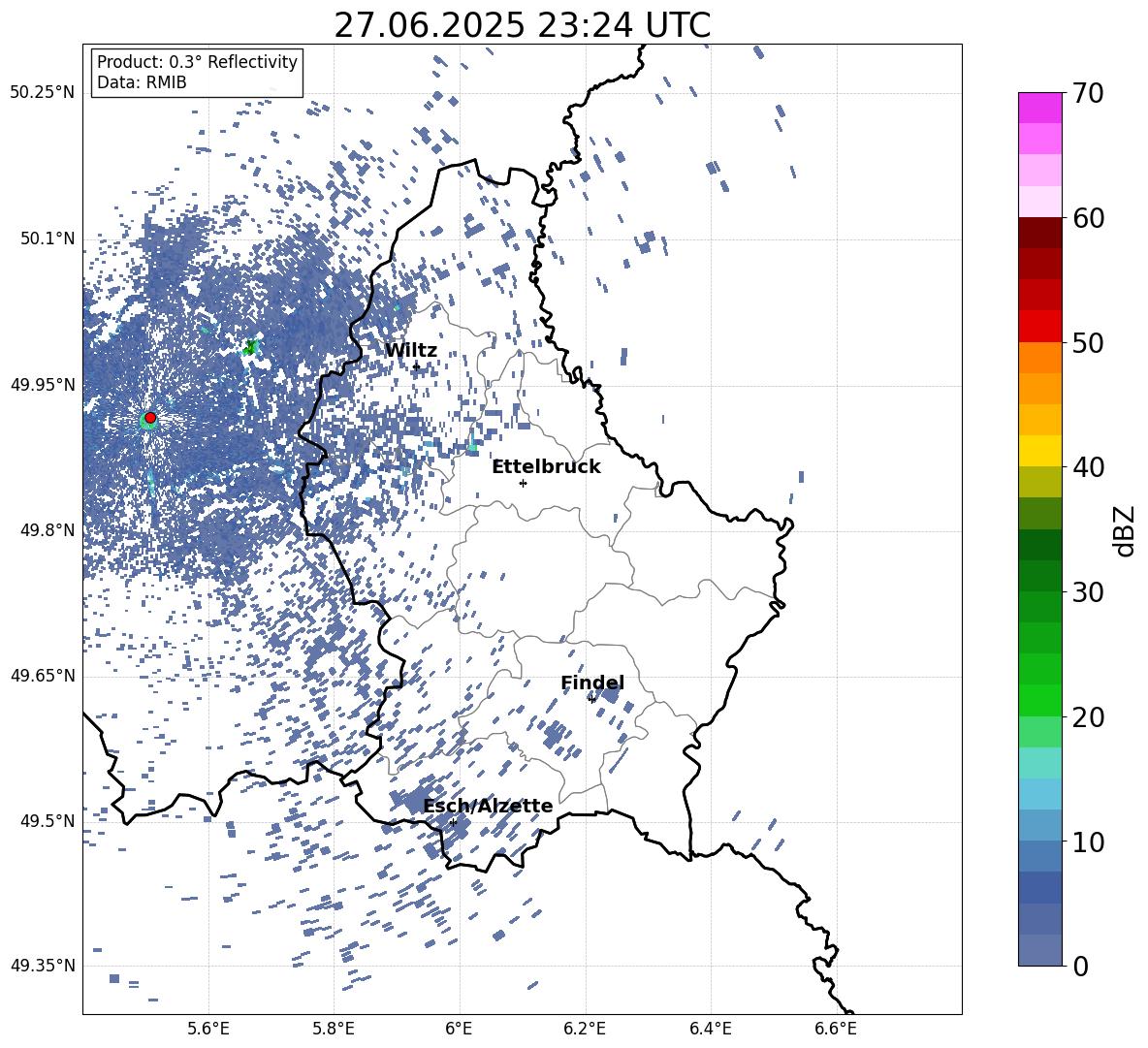Click the Ettelbruck station cross marker
The height and width of the screenshot is (1048, 1148).
[523, 483]
